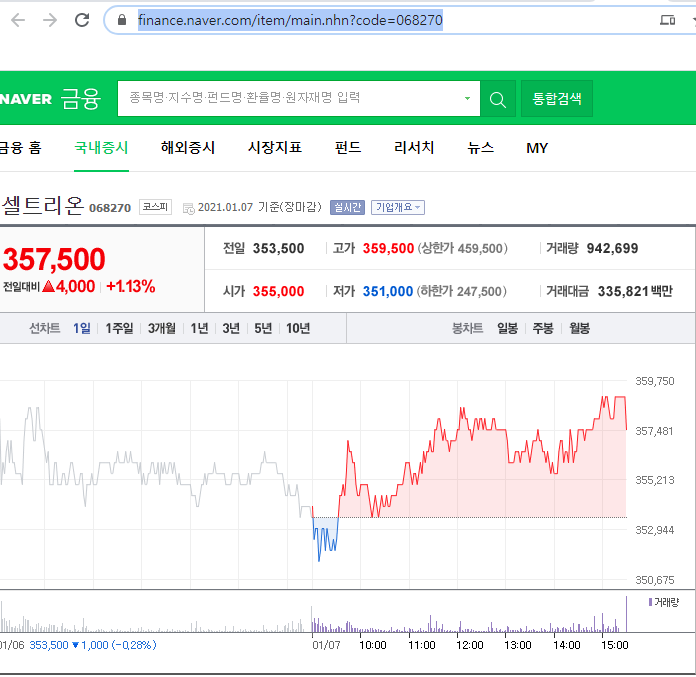Go back to the previous page
This screenshot has width=696, height=677.
click(18, 20)
